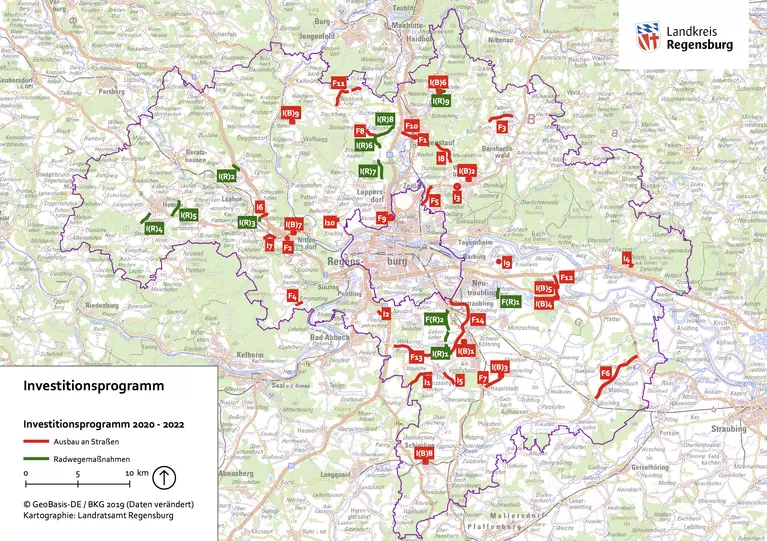This screenshot has width=767, height=541.
Task: Click the 0-5-10 km scale bar
Action: click(78, 484)
